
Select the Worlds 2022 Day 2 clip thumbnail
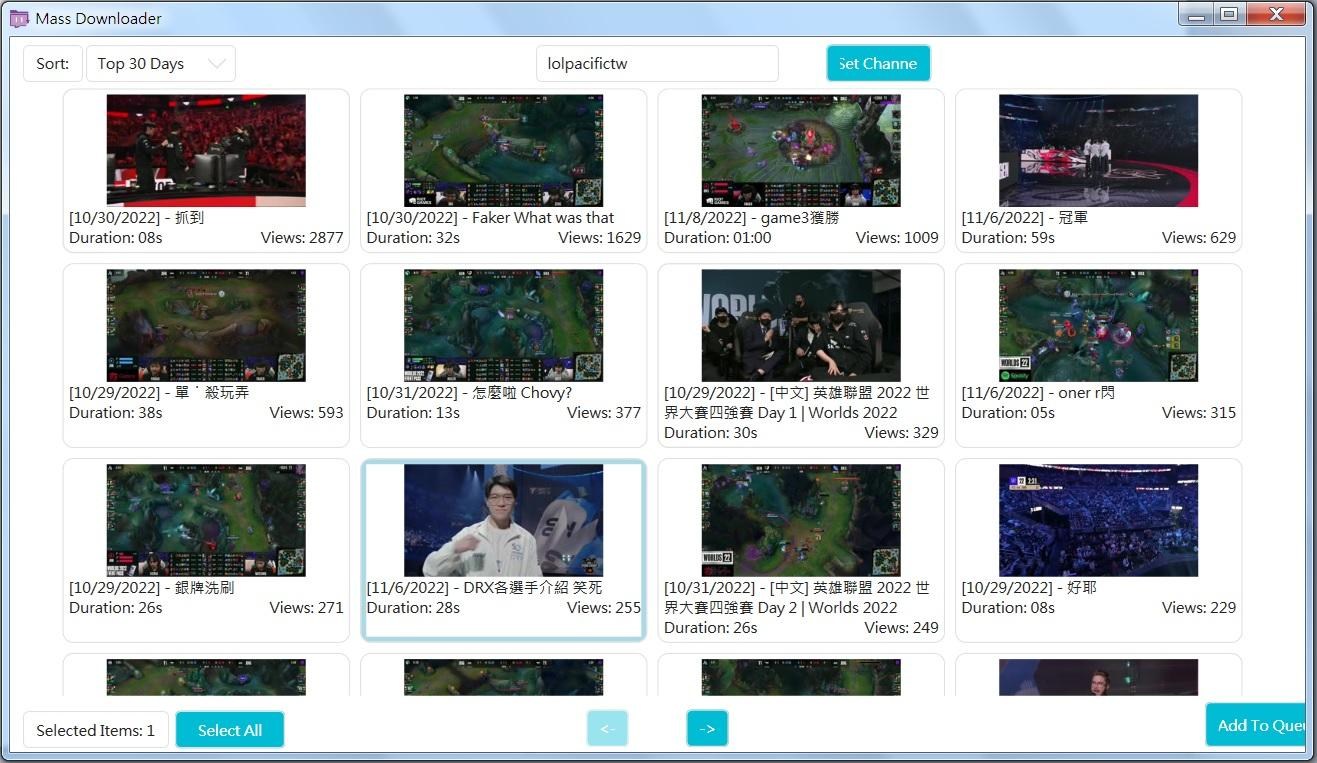[801, 520]
